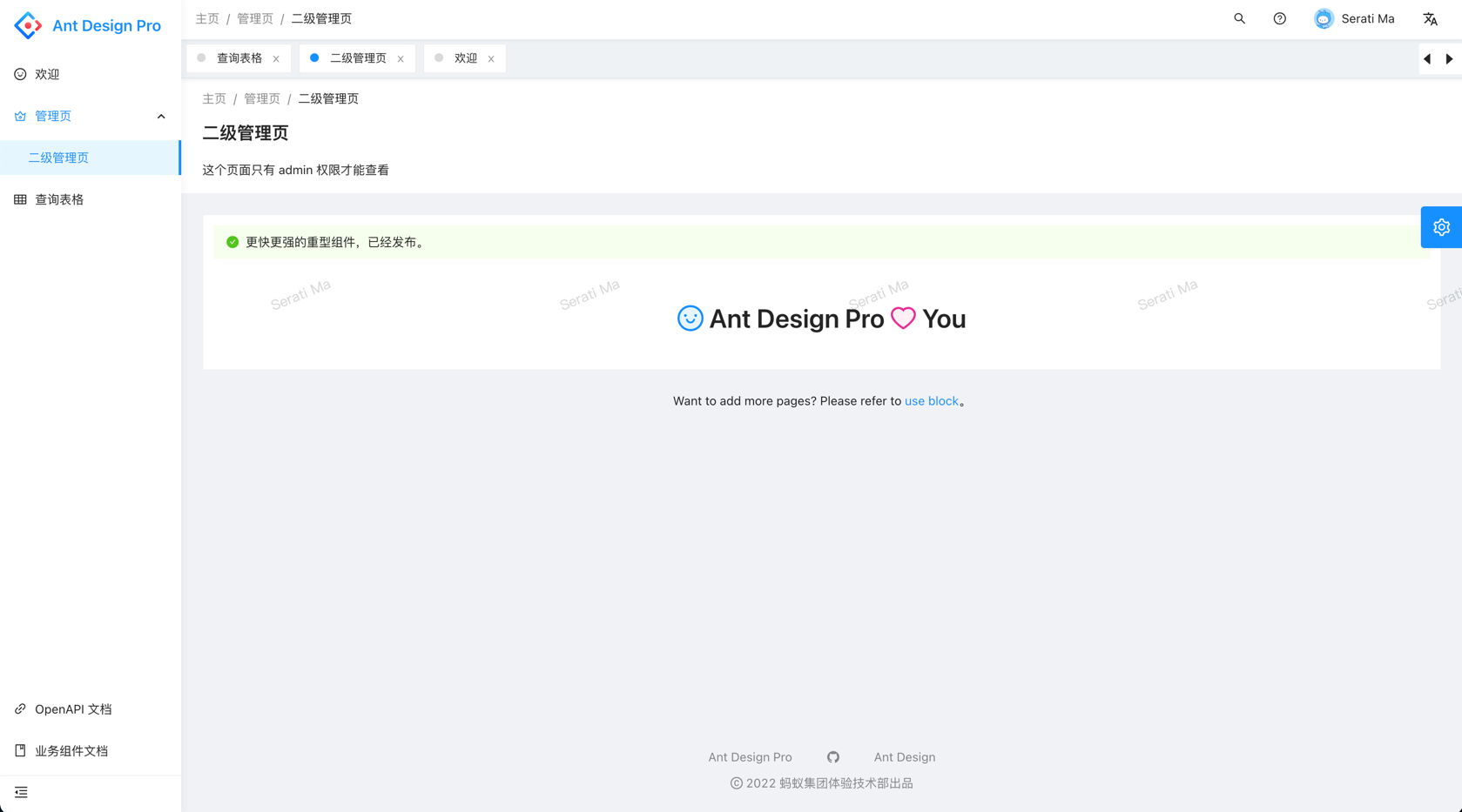
Task: Click 管理页 in the page breadcrumb
Action: (262, 98)
